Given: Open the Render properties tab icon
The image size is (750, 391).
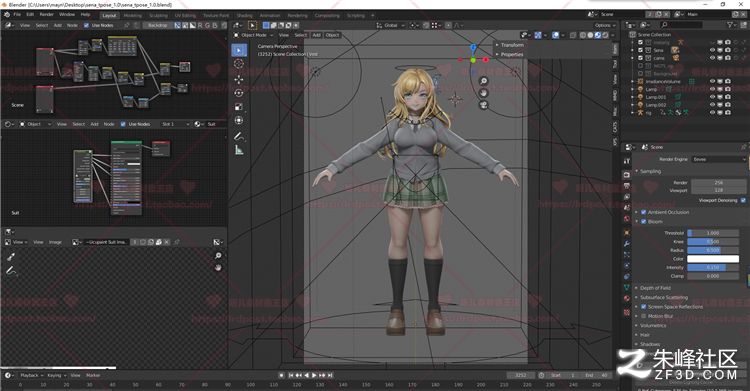Looking at the screenshot, I should (x=627, y=175).
